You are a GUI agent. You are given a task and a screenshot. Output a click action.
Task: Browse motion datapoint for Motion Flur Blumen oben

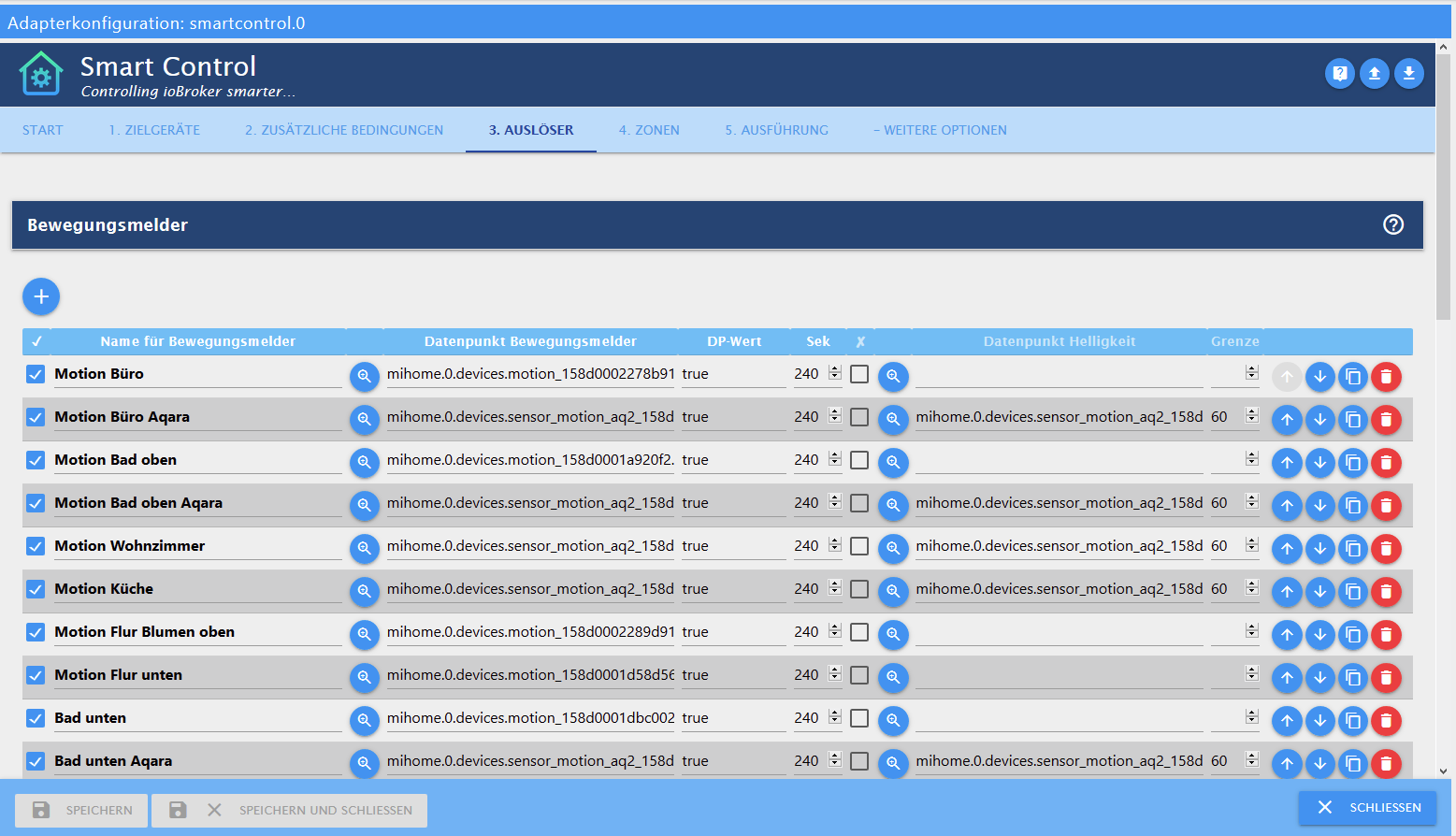(x=365, y=634)
